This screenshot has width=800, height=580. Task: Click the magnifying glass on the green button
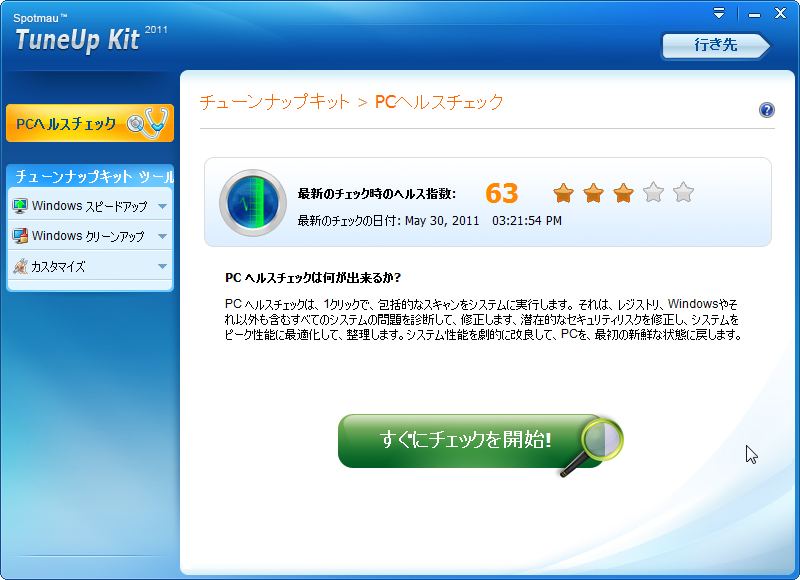pyautogui.click(x=593, y=447)
